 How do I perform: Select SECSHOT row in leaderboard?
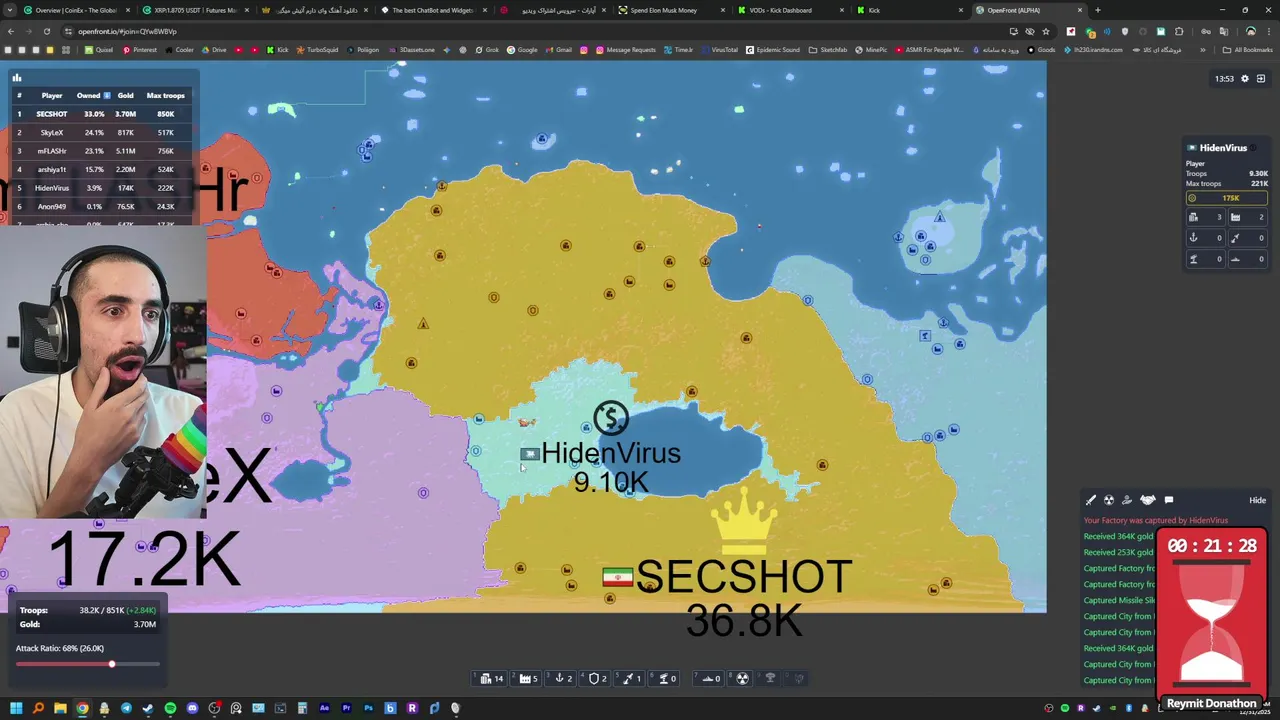tap(104, 114)
